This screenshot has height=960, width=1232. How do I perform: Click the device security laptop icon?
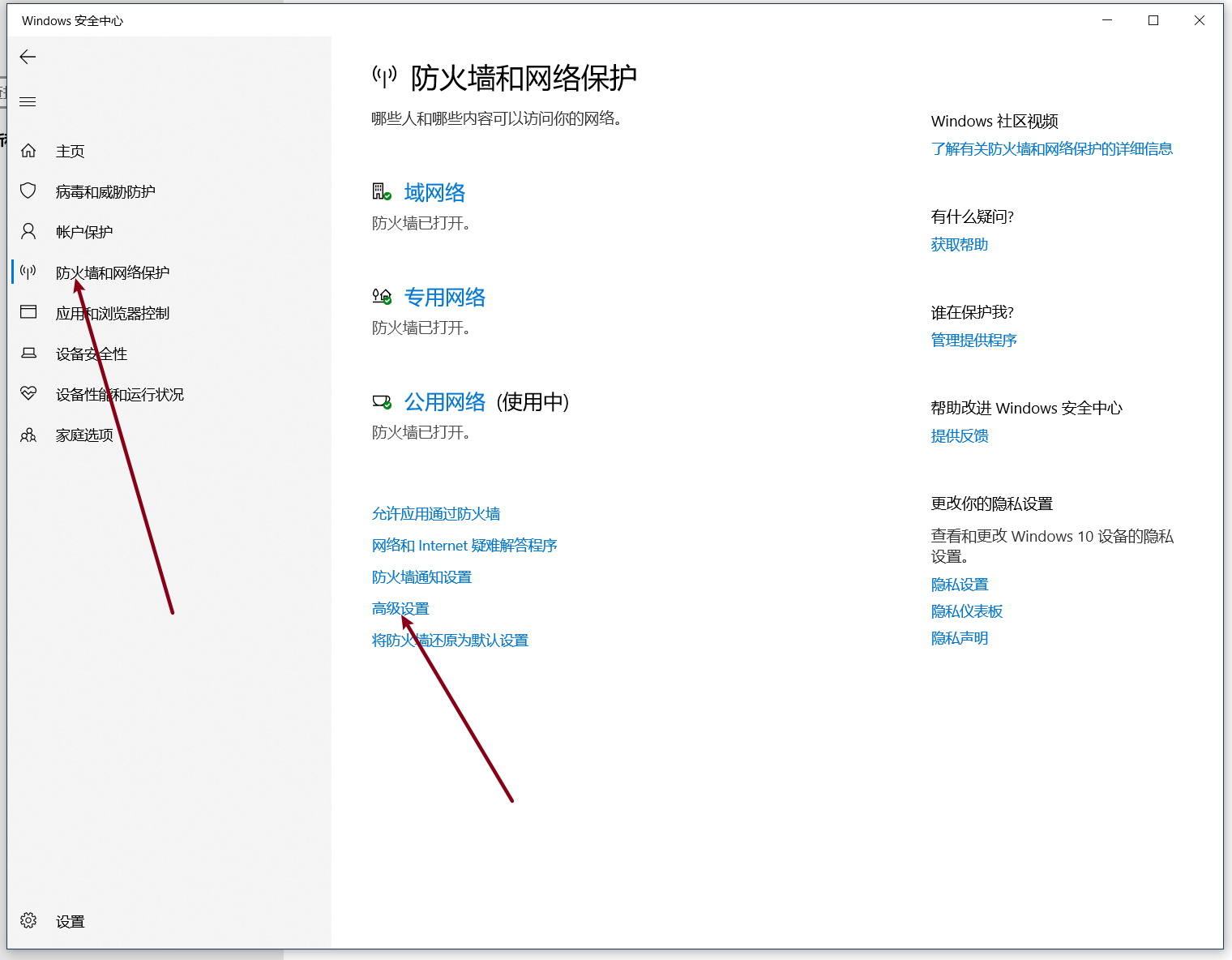point(28,354)
